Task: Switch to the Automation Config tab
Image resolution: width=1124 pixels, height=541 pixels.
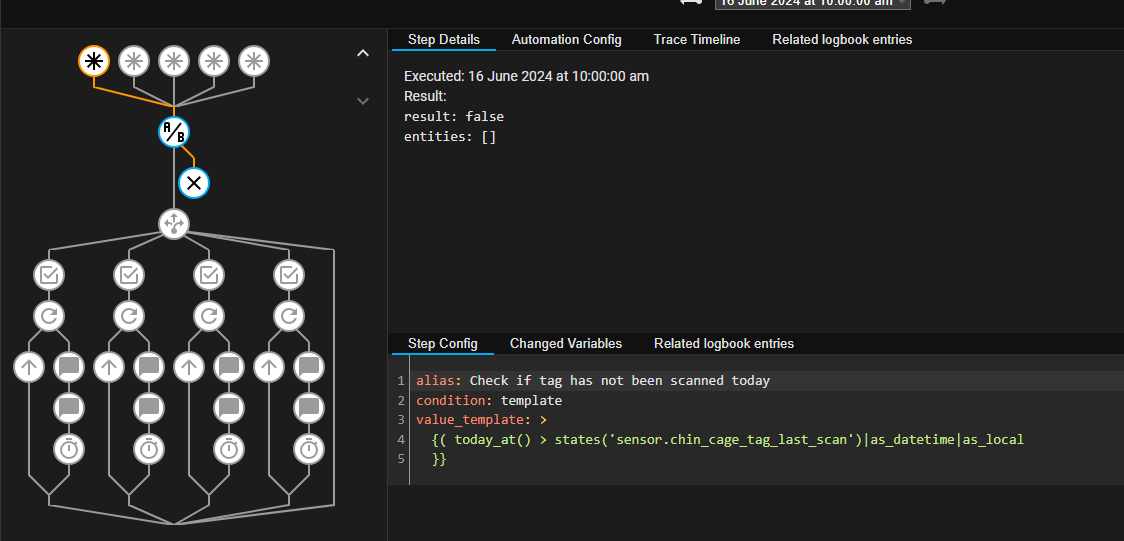Action: (x=566, y=40)
